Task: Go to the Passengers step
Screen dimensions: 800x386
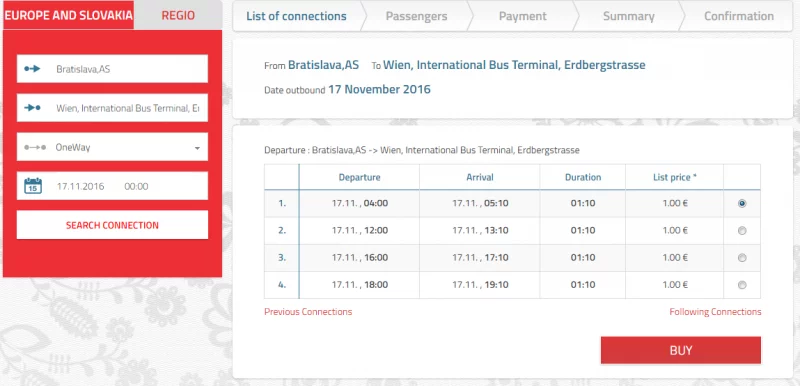Action: pos(416,16)
